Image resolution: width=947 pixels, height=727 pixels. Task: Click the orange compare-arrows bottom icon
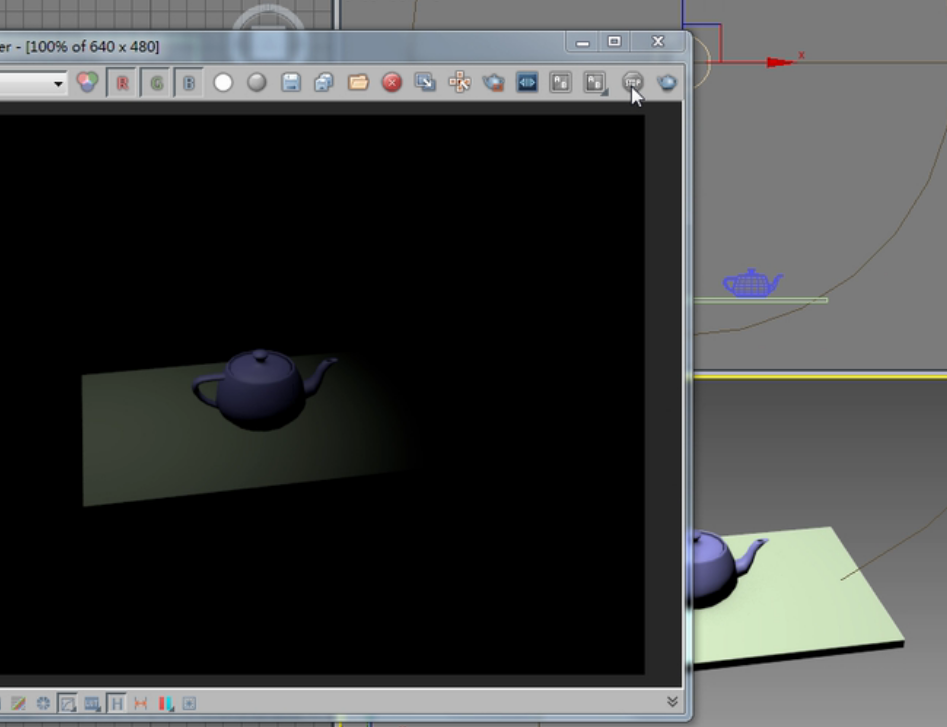[141, 703]
